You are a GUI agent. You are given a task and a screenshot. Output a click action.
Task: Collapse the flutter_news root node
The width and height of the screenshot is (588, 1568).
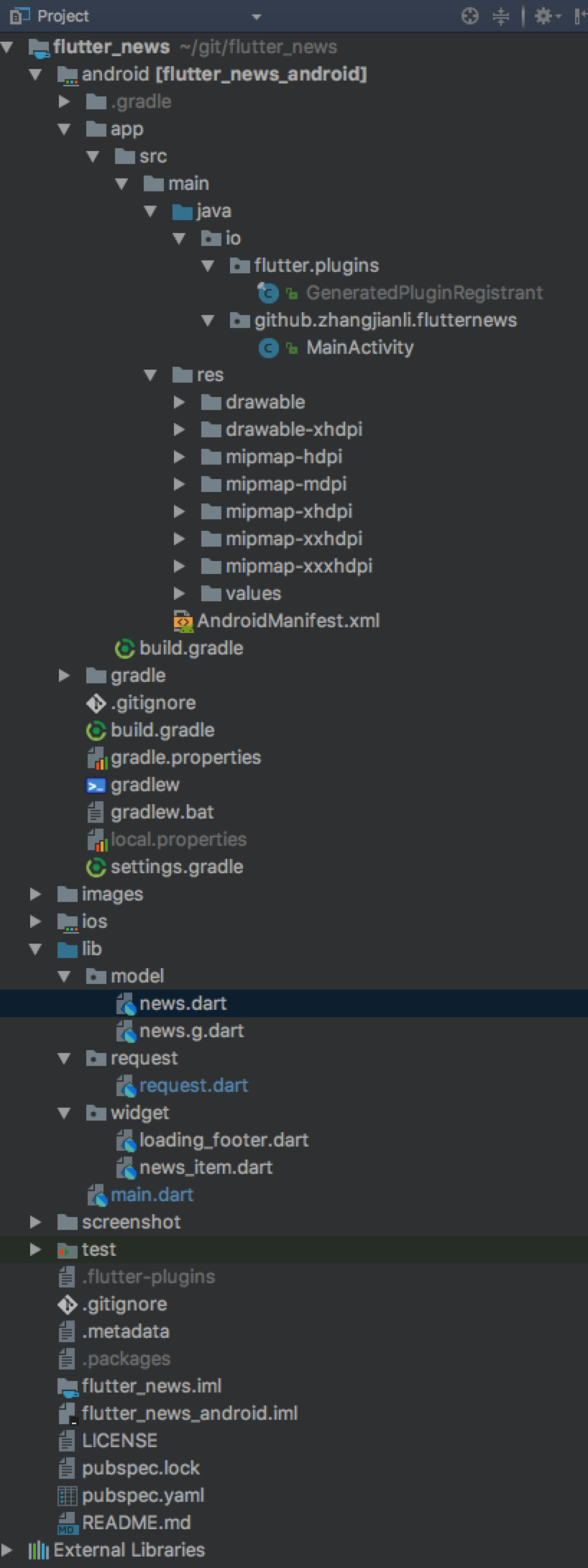pyautogui.click(x=7, y=47)
